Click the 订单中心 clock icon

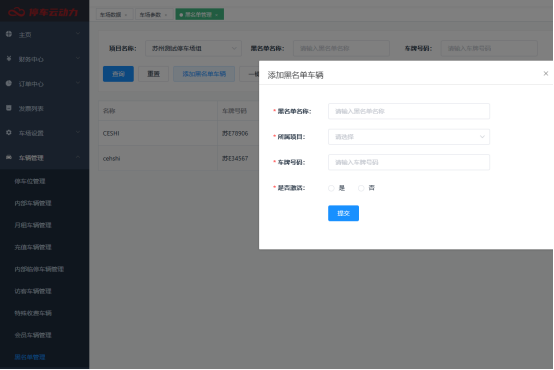(x=9, y=83)
